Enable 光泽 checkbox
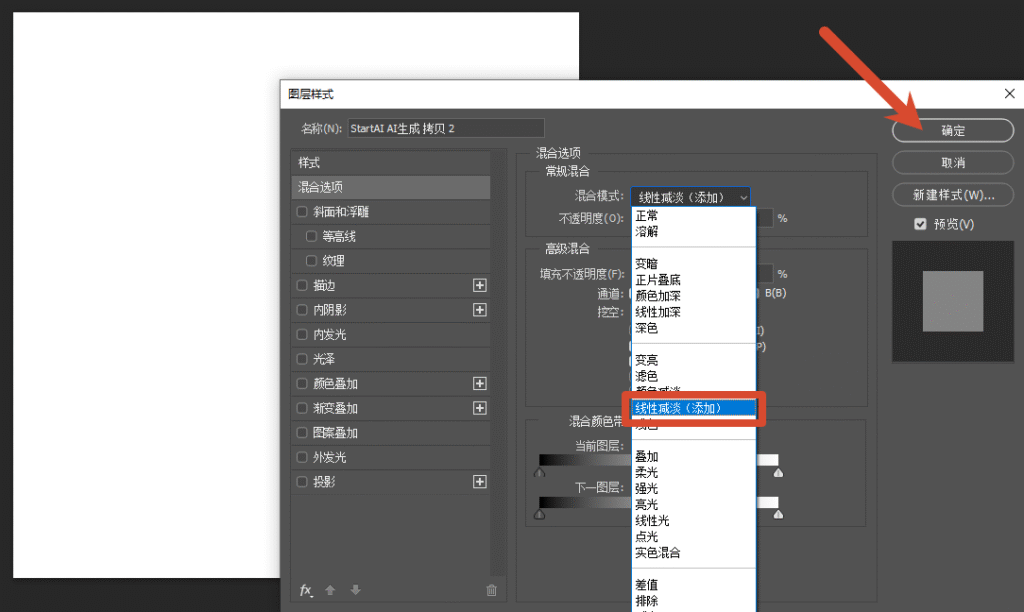The width and height of the screenshot is (1024, 612). pyautogui.click(x=302, y=359)
